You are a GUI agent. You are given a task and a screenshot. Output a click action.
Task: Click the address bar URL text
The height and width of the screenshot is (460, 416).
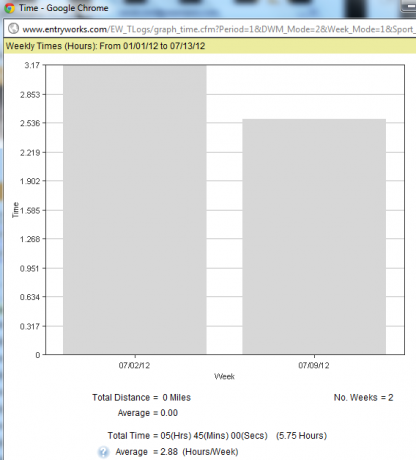click(219, 29)
